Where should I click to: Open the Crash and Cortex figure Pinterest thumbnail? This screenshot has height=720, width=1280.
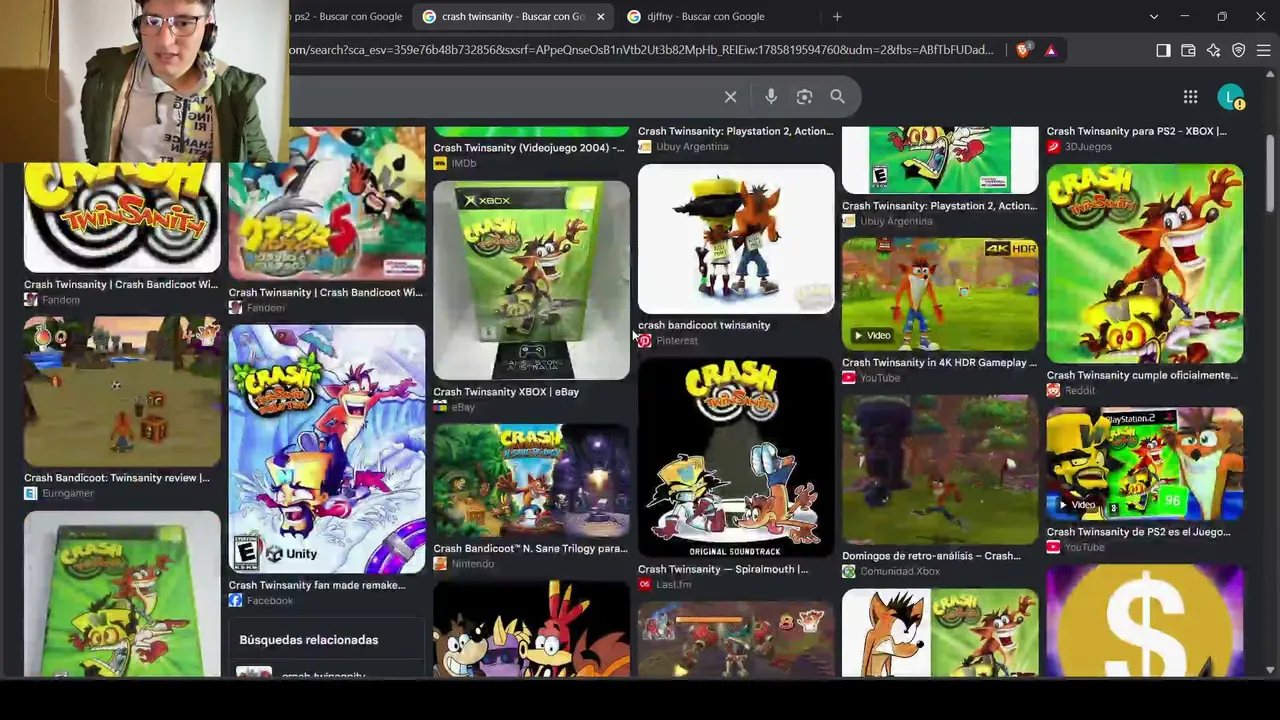tap(736, 239)
